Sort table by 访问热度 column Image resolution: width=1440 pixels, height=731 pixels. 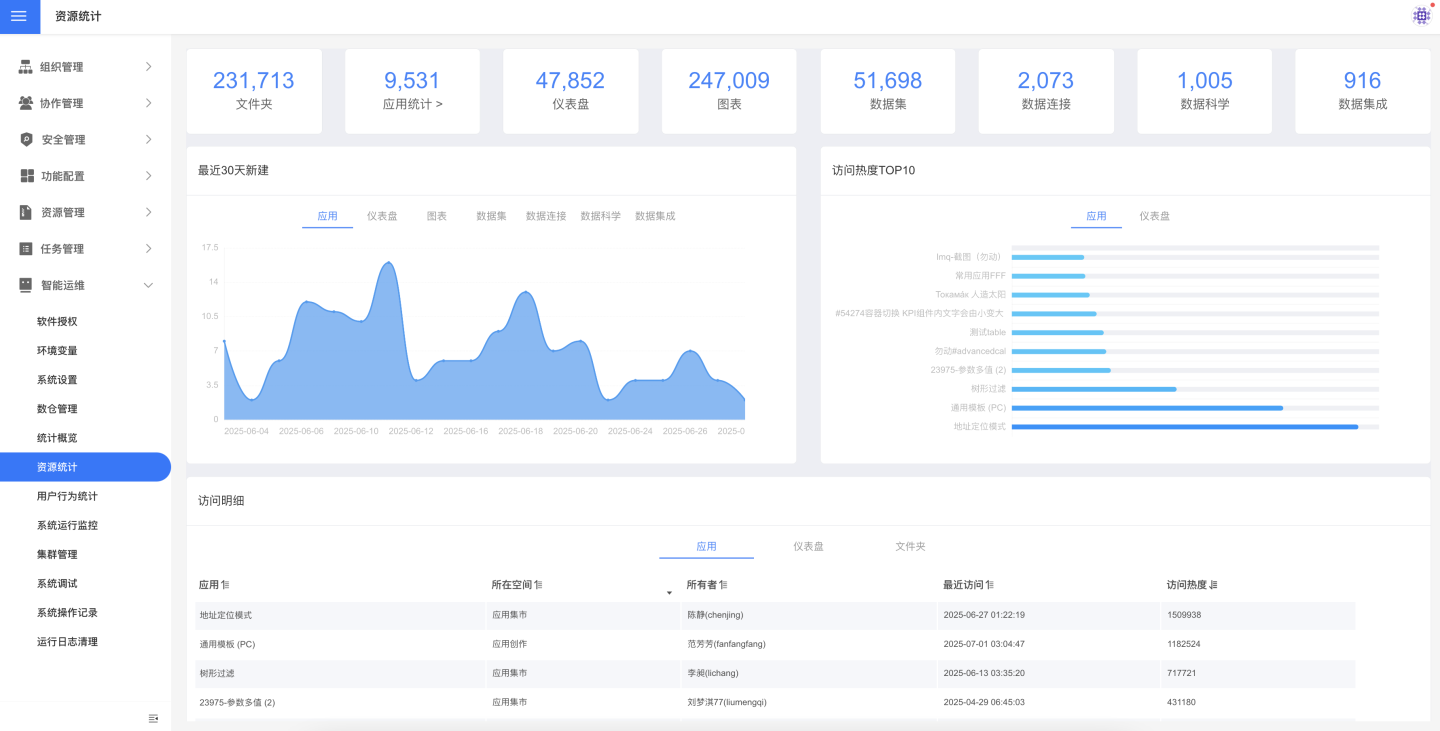point(1213,585)
